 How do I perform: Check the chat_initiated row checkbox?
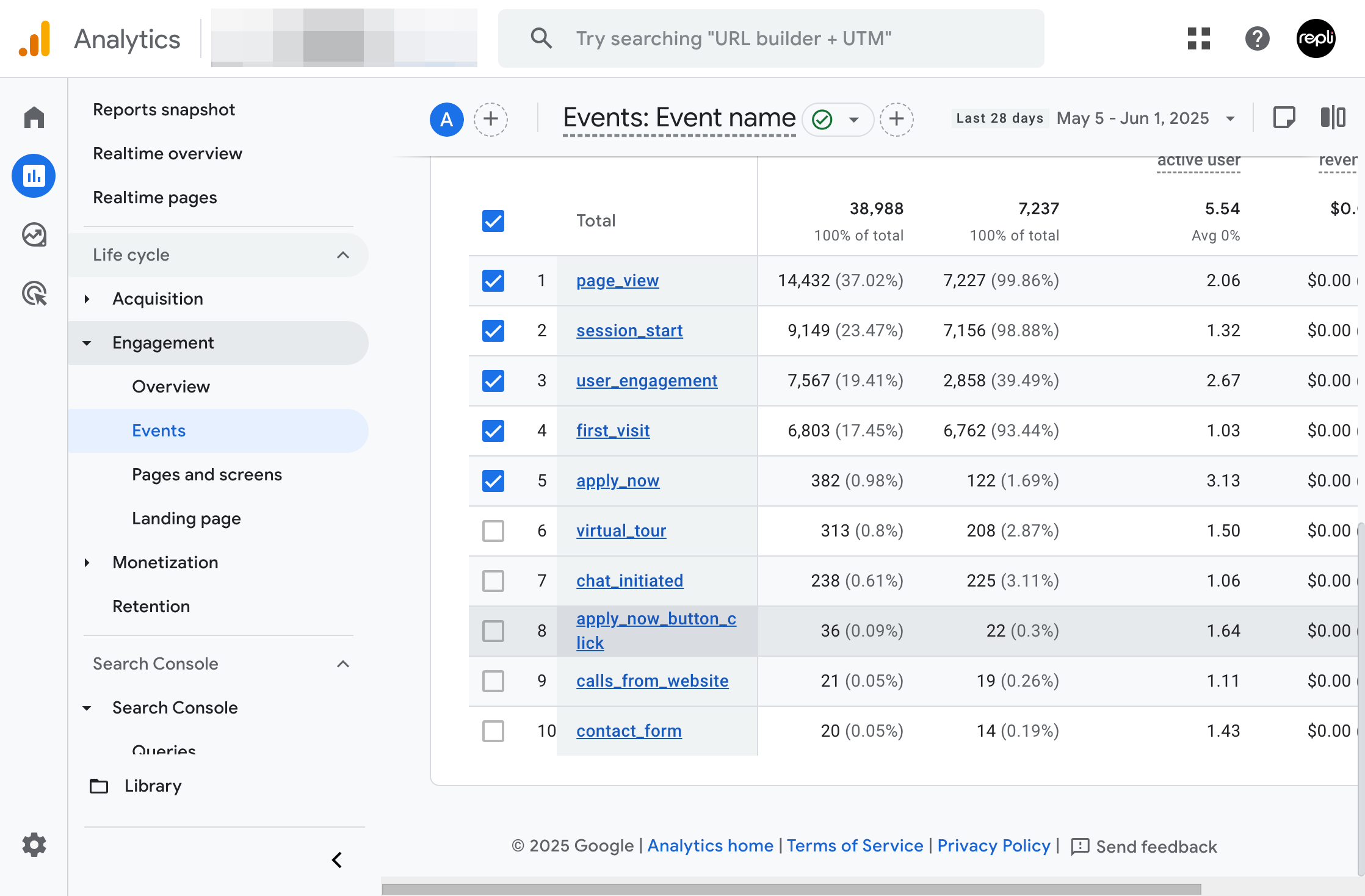pos(493,581)
